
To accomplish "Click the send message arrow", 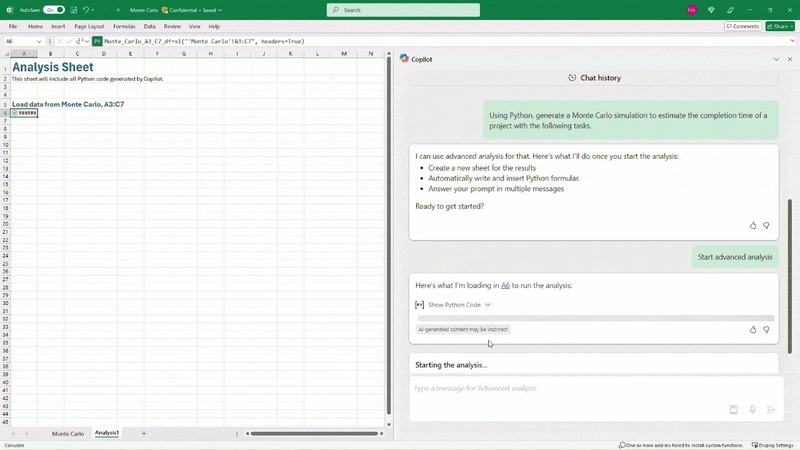I will 771,409.
